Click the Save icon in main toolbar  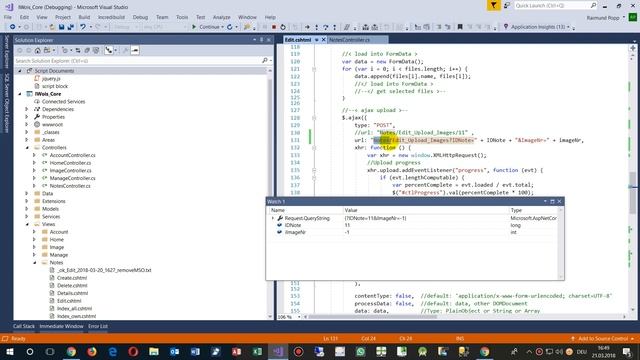(61, 27)
